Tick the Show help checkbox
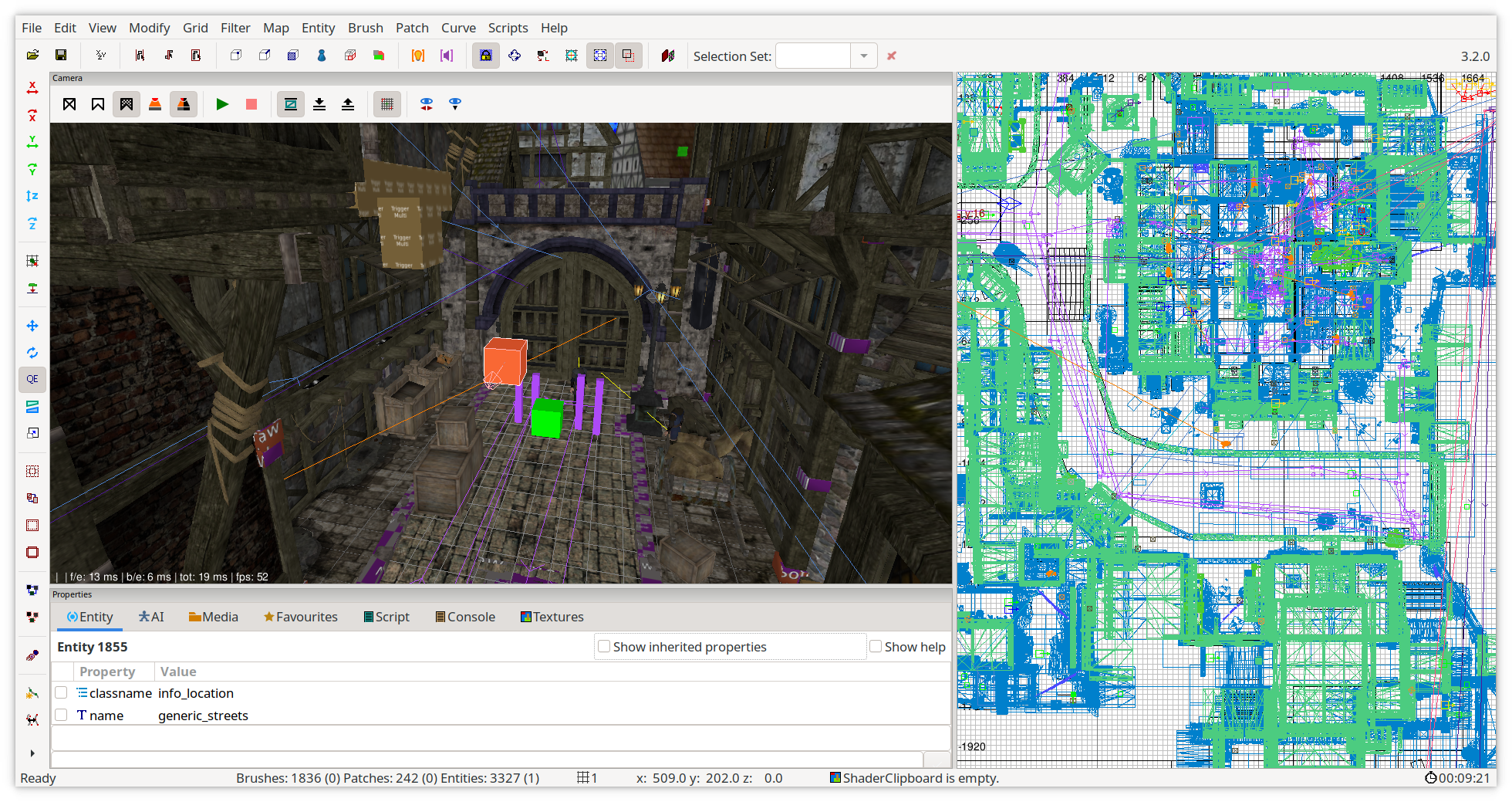The height and width of the screenshot is (802, 1512). tap(876, 647)
